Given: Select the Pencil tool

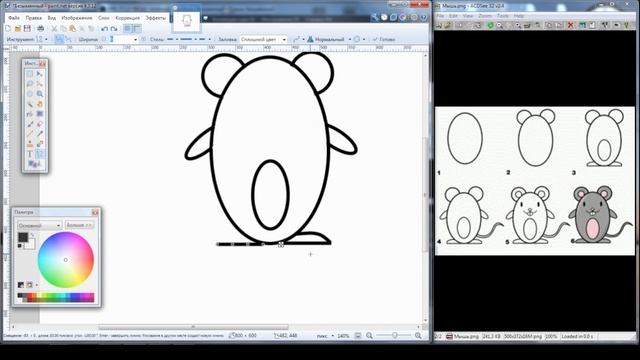Looking at the screenshot, I should tap(30, 134).
